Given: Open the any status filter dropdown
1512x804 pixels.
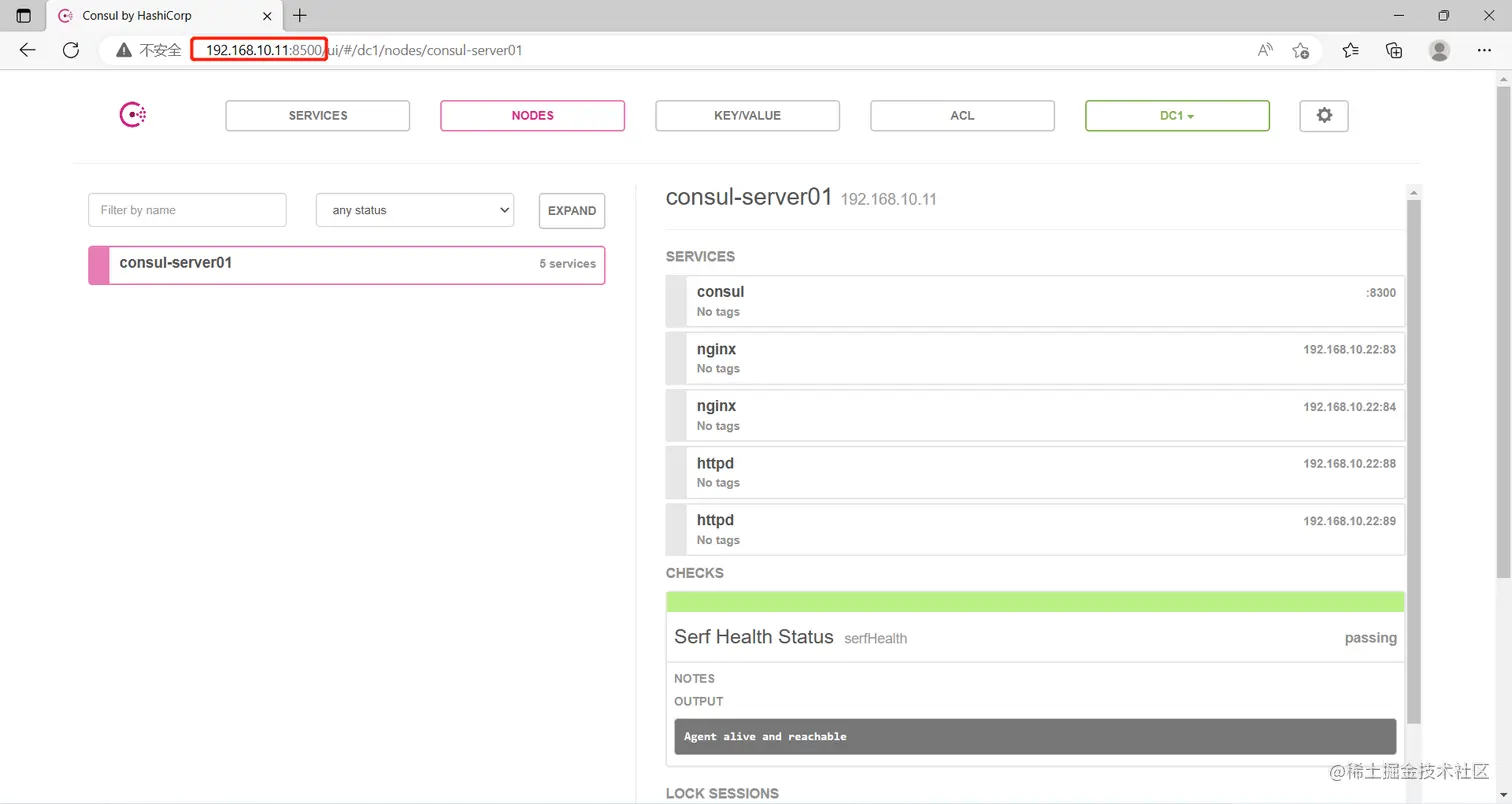Looking at the screenshot, I should [415, 210].
